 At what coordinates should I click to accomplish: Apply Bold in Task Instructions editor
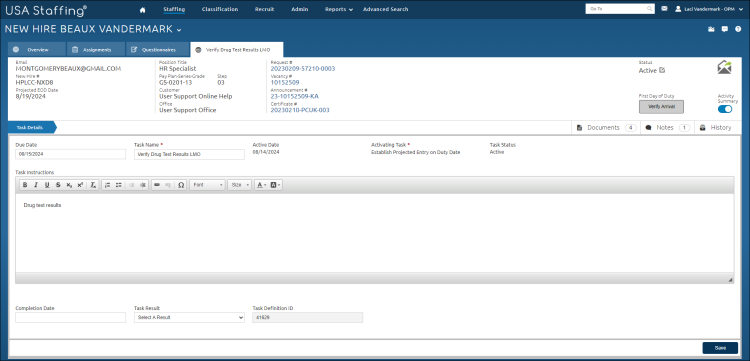[x=25, y=185]
